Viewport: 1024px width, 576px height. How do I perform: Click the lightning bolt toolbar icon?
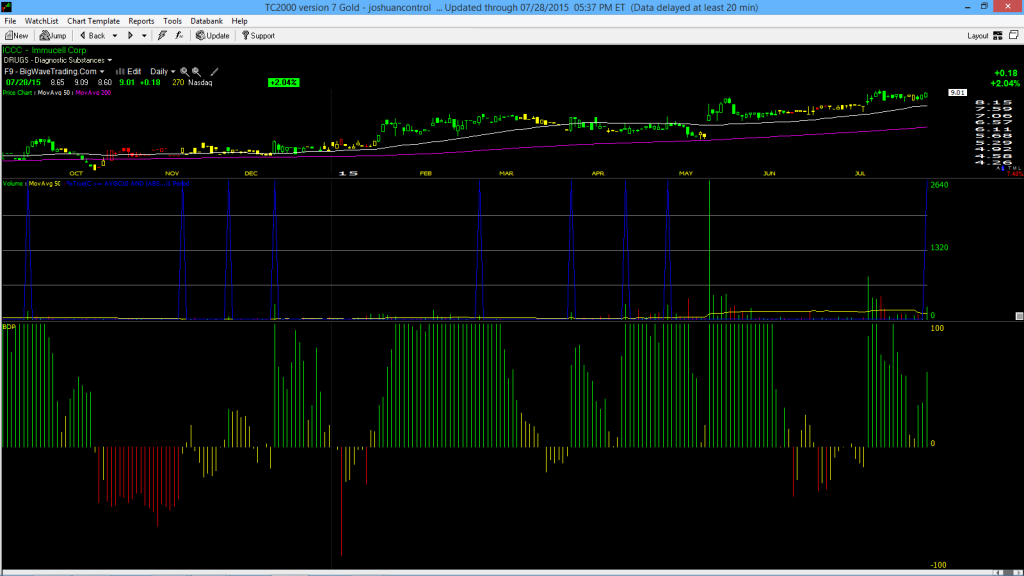point(162,35)
